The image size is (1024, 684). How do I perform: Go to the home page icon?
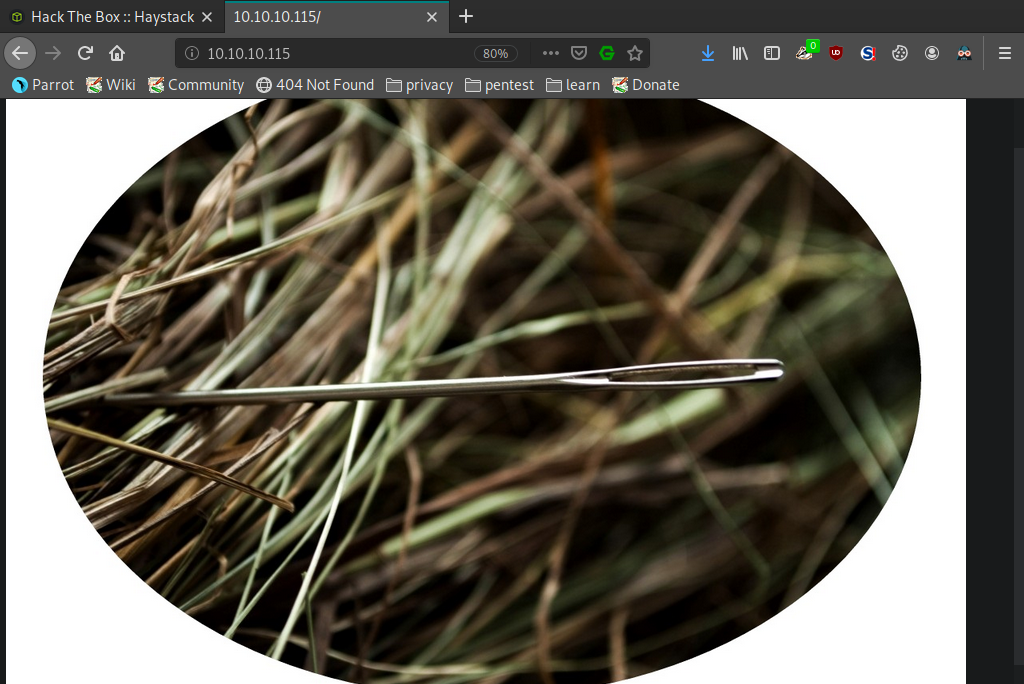pos(117,53)
